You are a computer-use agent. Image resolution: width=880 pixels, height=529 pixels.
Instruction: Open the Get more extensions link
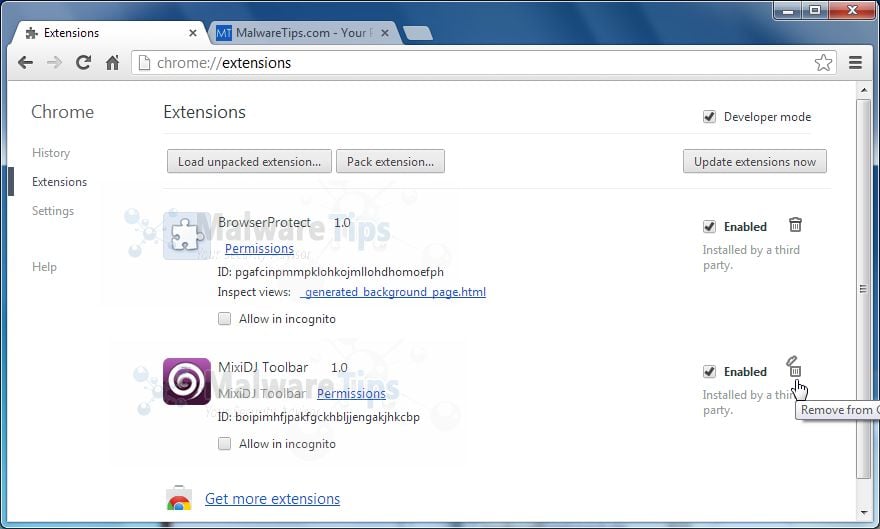tap(272, 499)
